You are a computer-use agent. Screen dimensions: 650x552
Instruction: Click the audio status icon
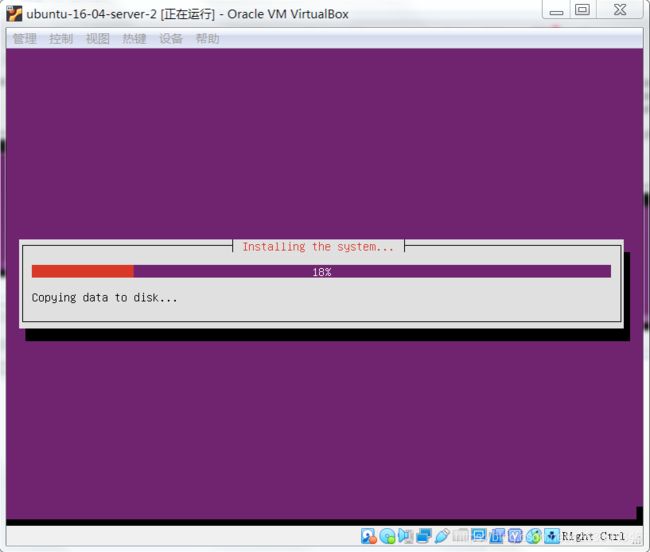(405, 536)
